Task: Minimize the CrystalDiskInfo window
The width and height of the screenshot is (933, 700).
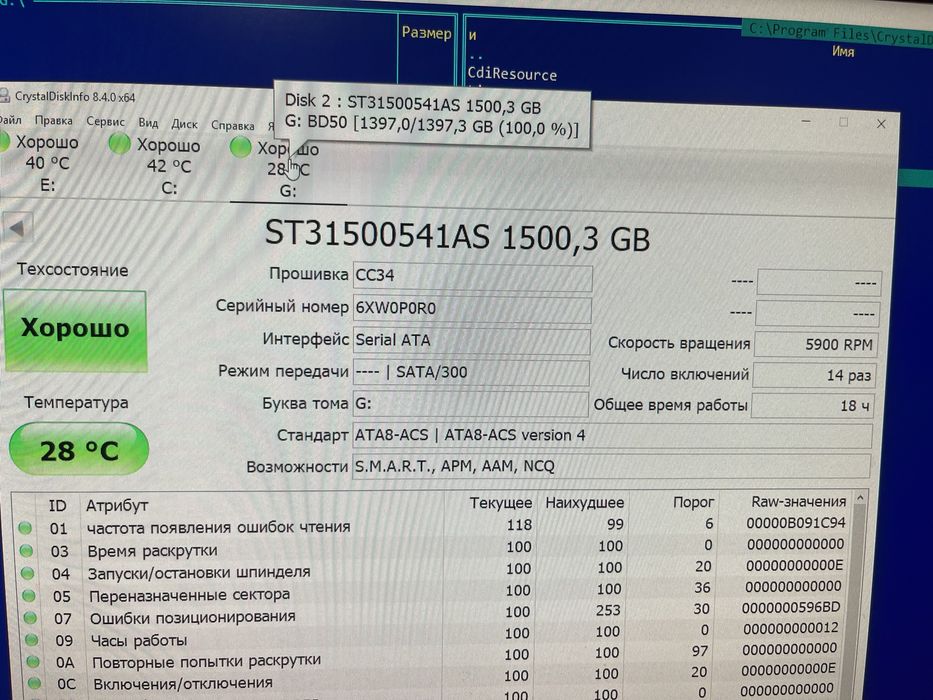Action: point(806,121)
